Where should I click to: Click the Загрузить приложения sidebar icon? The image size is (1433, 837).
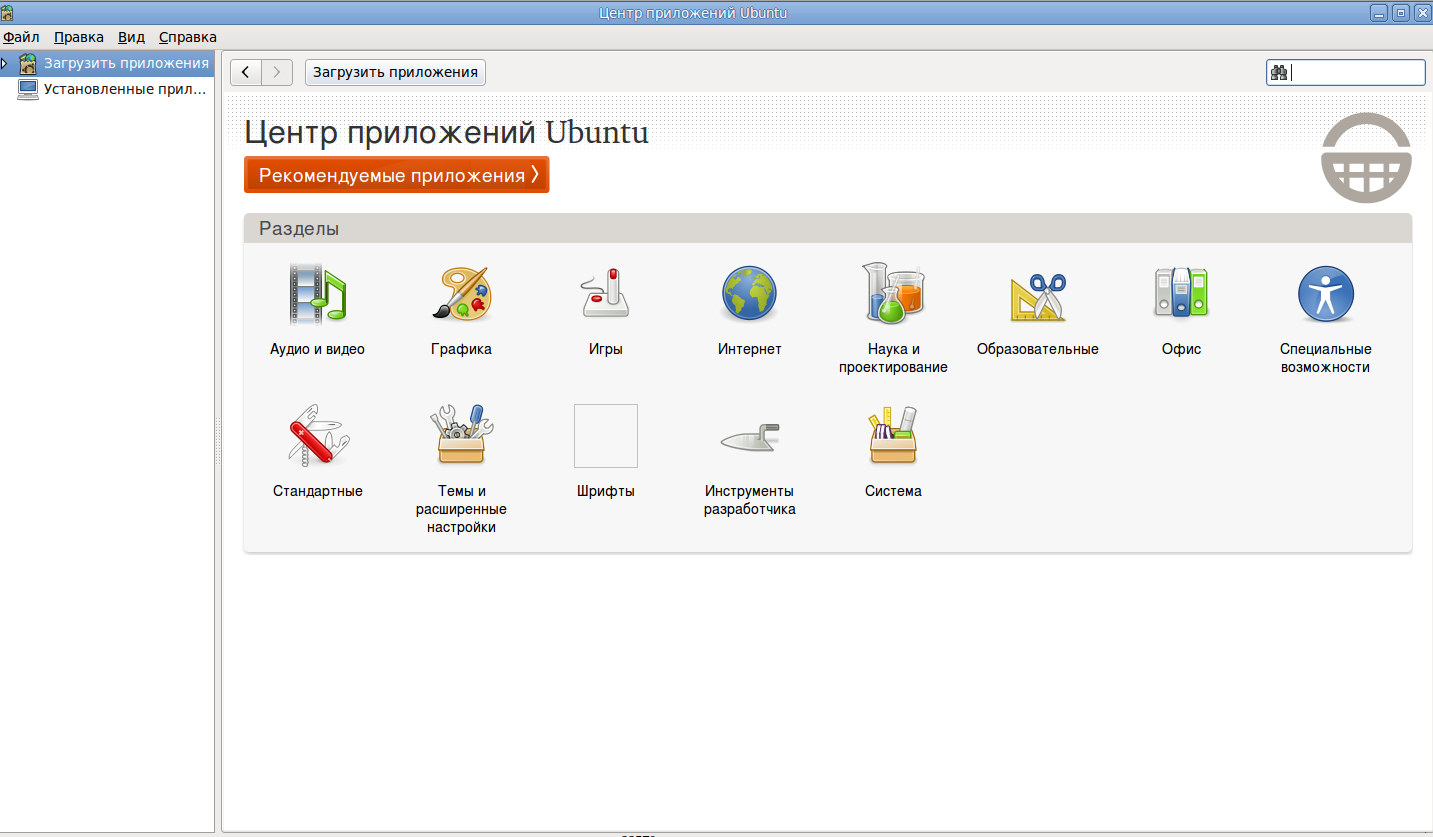tap(28, 64)
